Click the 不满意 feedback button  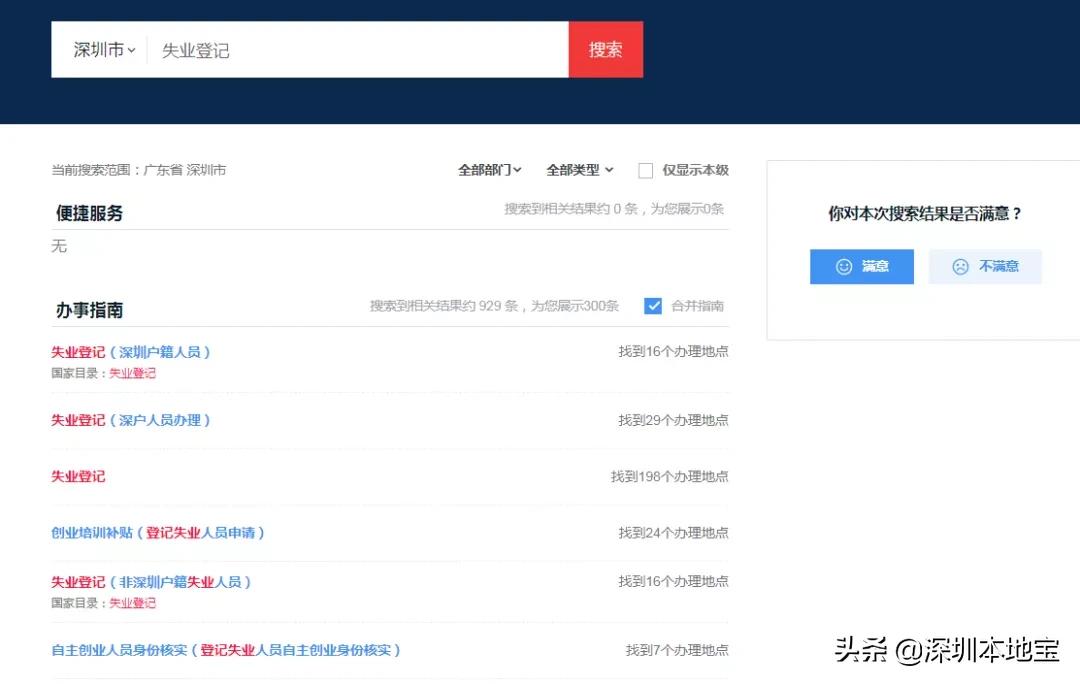(x=985, y=266)
